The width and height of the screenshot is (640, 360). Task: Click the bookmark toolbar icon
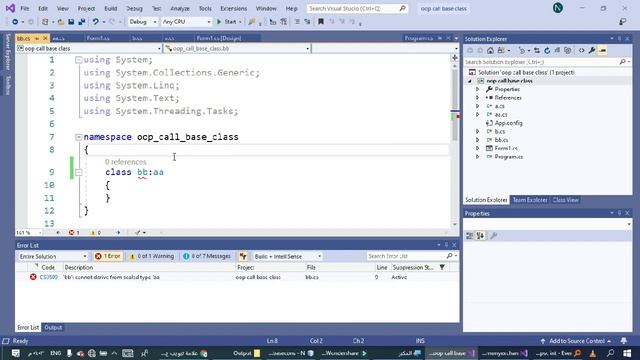coord(321,22)
